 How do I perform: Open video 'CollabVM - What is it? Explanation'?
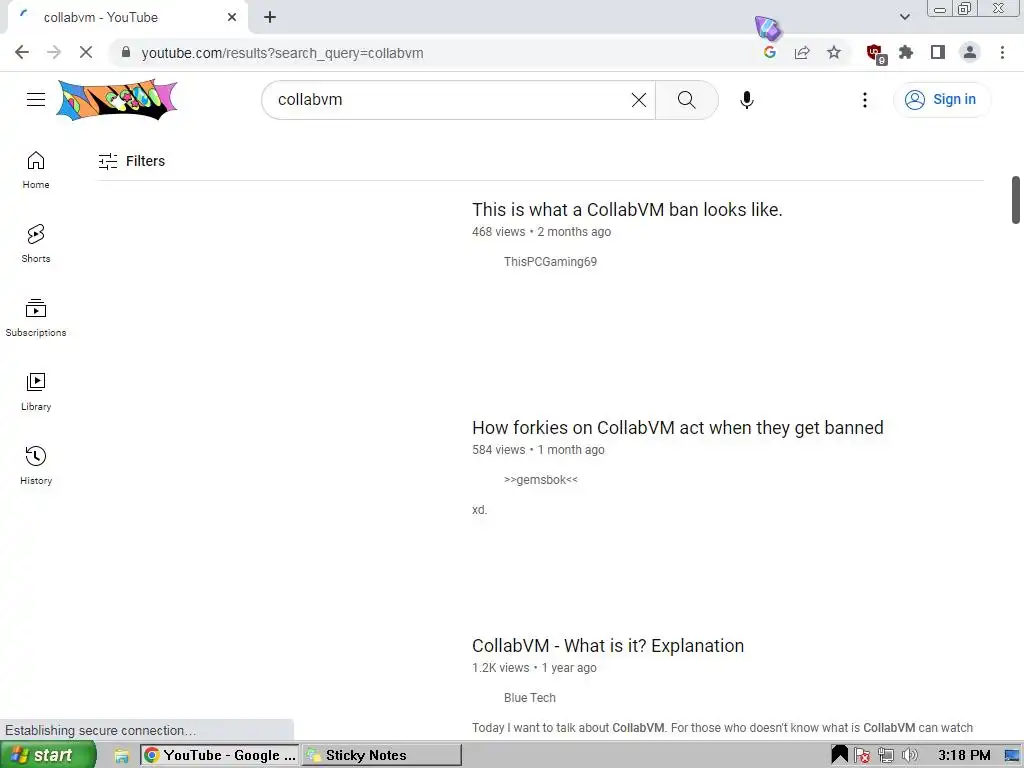click(608, 646)
